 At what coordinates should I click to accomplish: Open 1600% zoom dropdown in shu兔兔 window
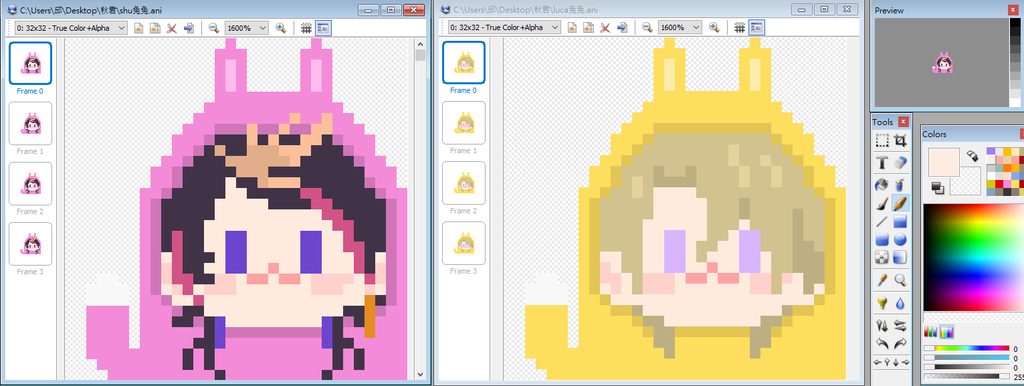coord(246,27)
